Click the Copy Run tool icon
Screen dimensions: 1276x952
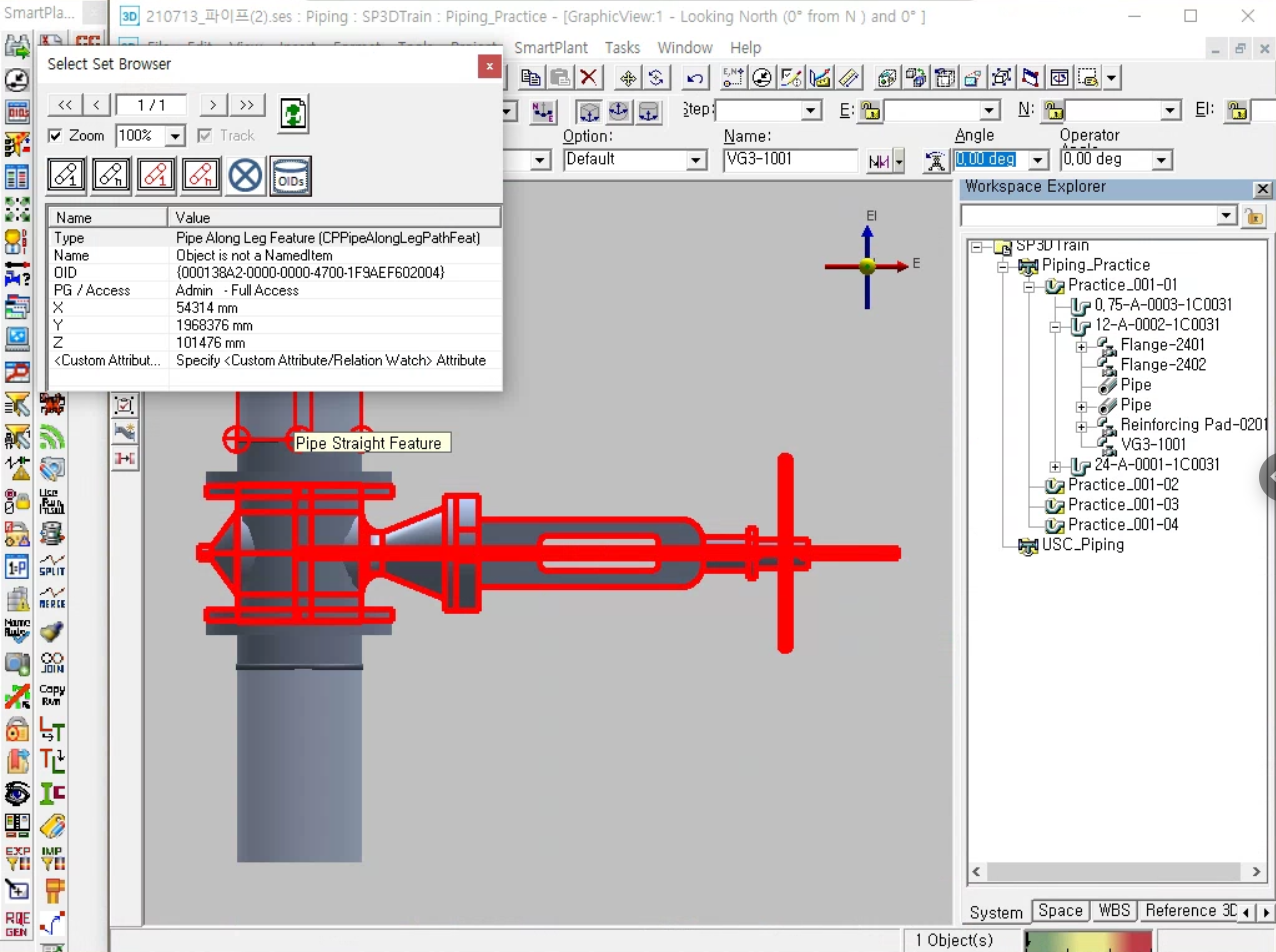(52, 694)
